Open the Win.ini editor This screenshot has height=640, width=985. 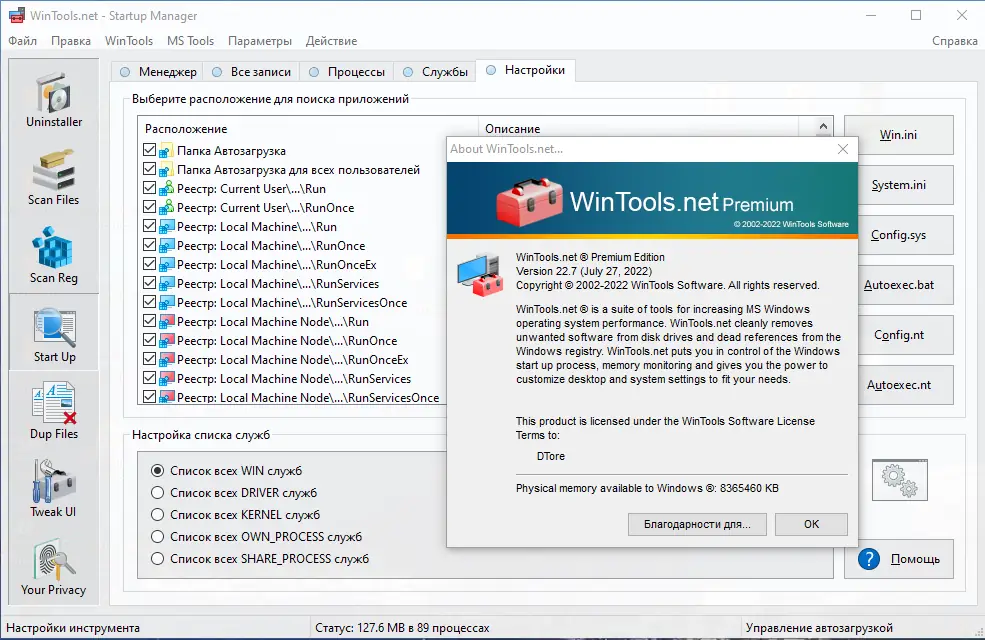tap(899, 134)
